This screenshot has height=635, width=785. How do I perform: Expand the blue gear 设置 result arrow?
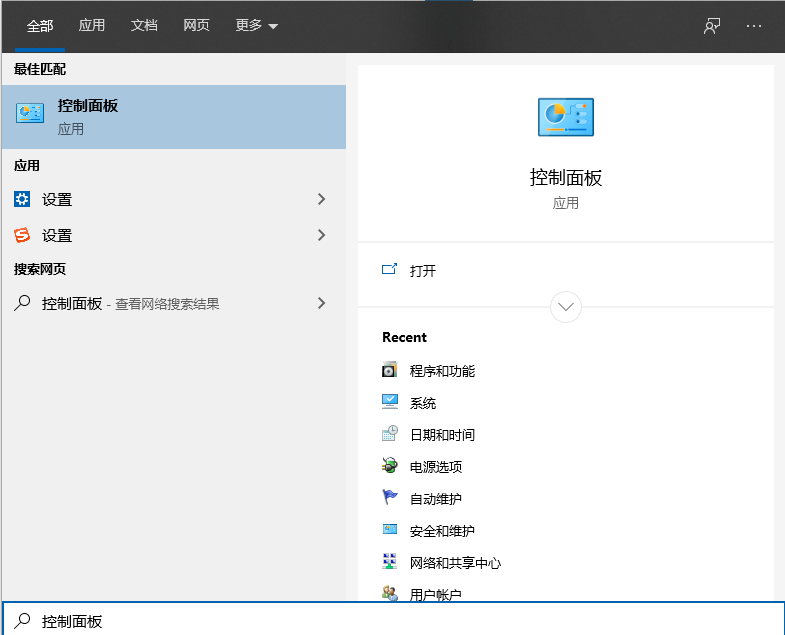point(321,199)
